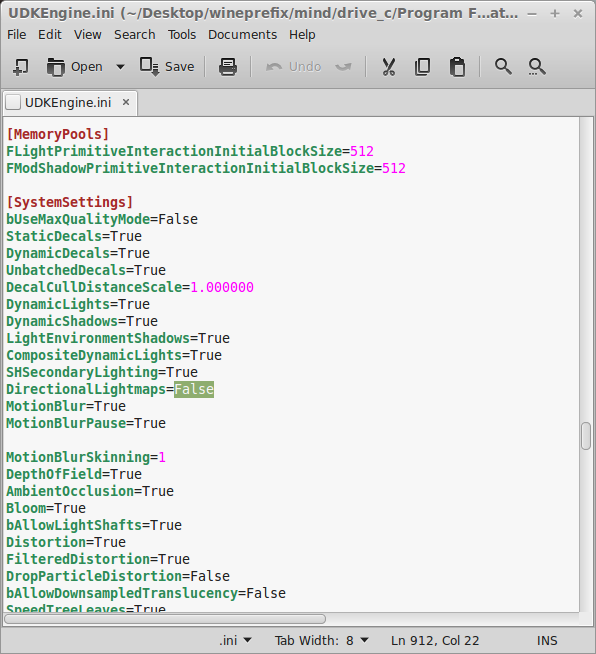The height and width of the screenshot is (654, 596).
Task: Cut selection with scissors icon
Action: pos(388,67)
